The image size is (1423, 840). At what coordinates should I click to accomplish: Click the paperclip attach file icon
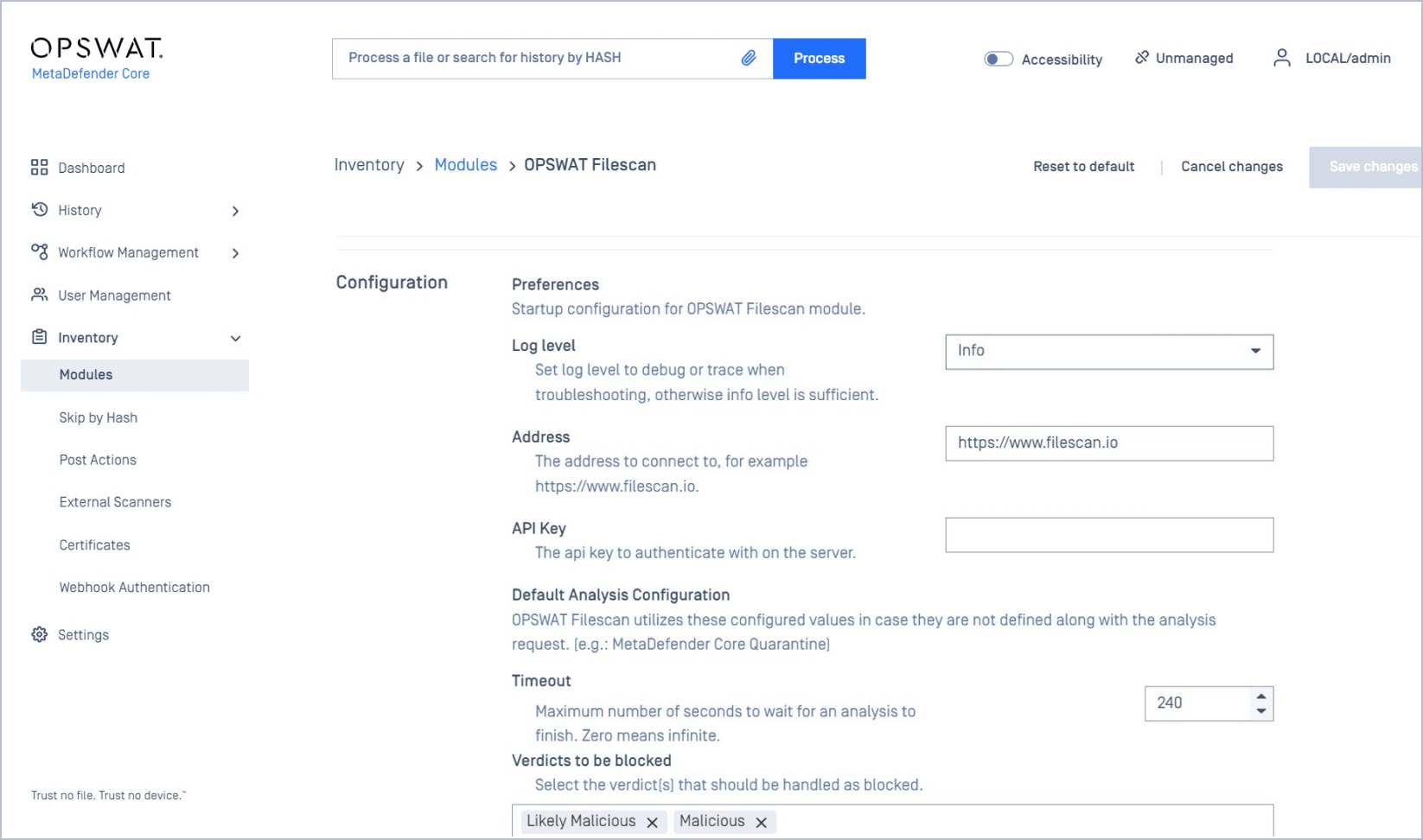click(x=749, y=58)
